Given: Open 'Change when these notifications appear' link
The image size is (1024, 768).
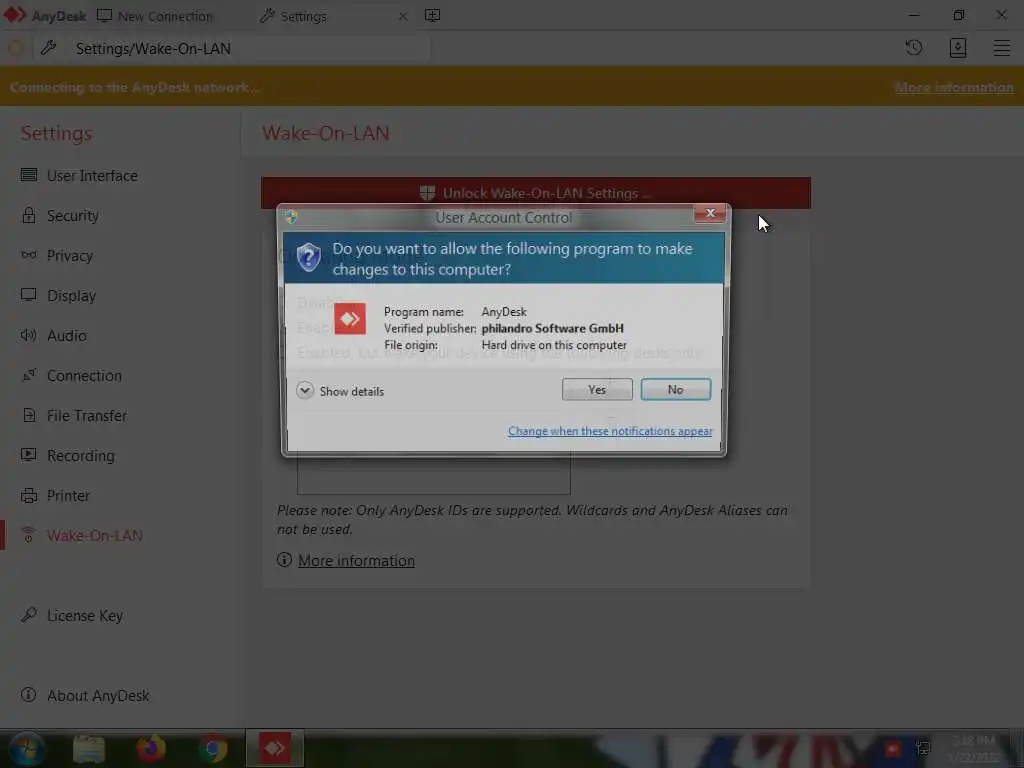Looking at the screenshot, I should (x=610, y=431).
